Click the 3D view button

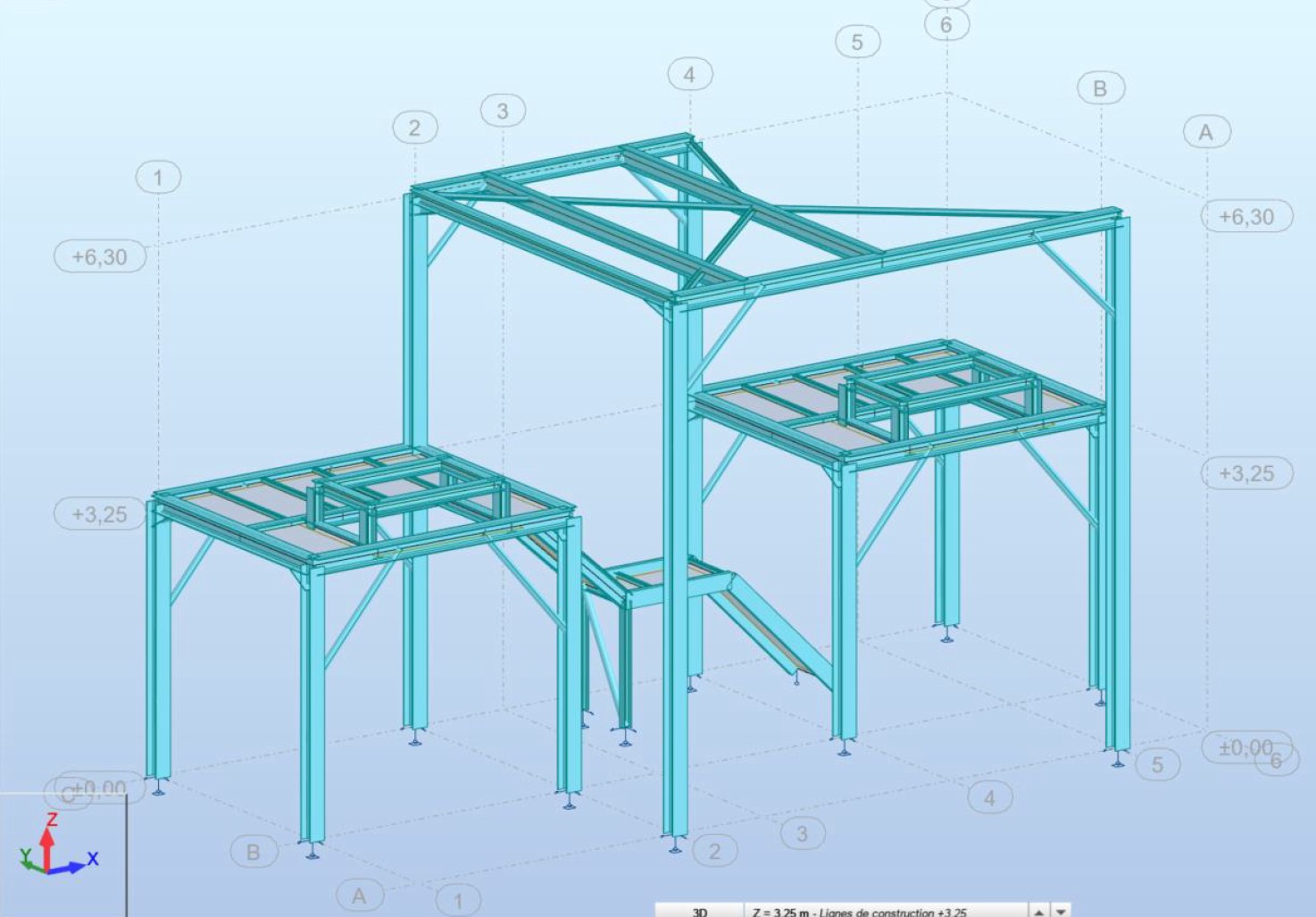tap(700, 912)
